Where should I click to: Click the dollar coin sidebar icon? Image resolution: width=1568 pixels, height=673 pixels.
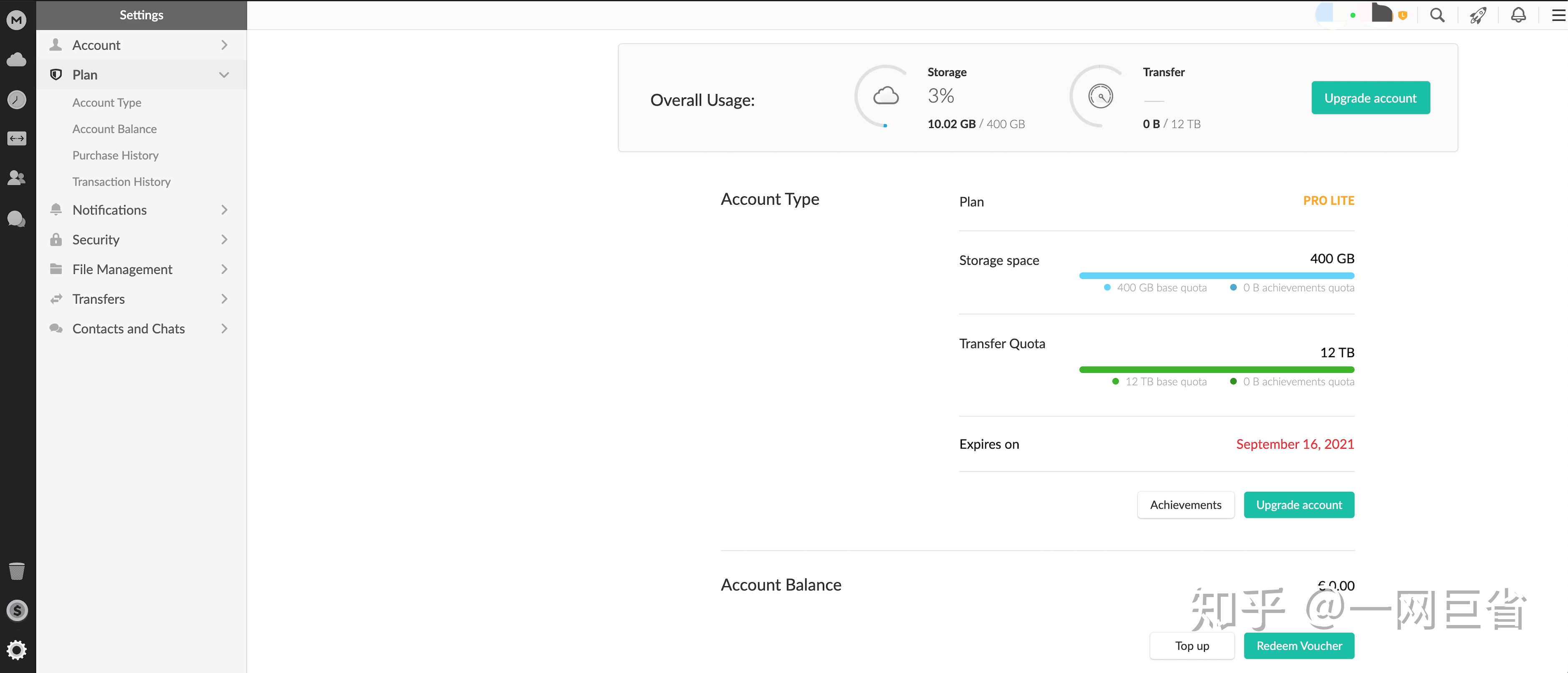[x=16, y=610]
